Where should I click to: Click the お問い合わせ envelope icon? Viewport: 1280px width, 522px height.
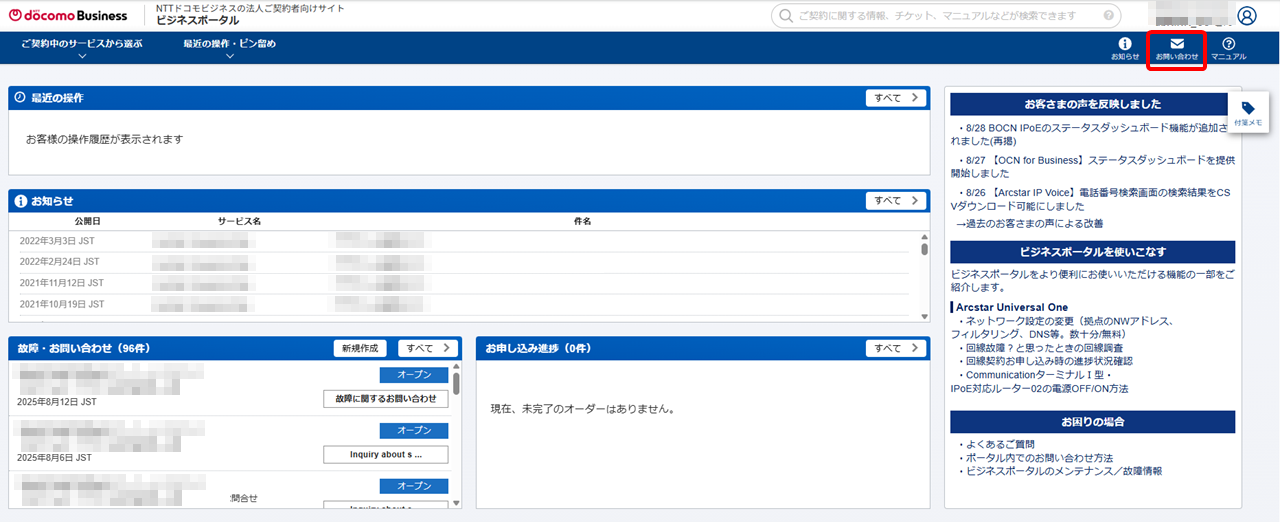pos(1177,49)
